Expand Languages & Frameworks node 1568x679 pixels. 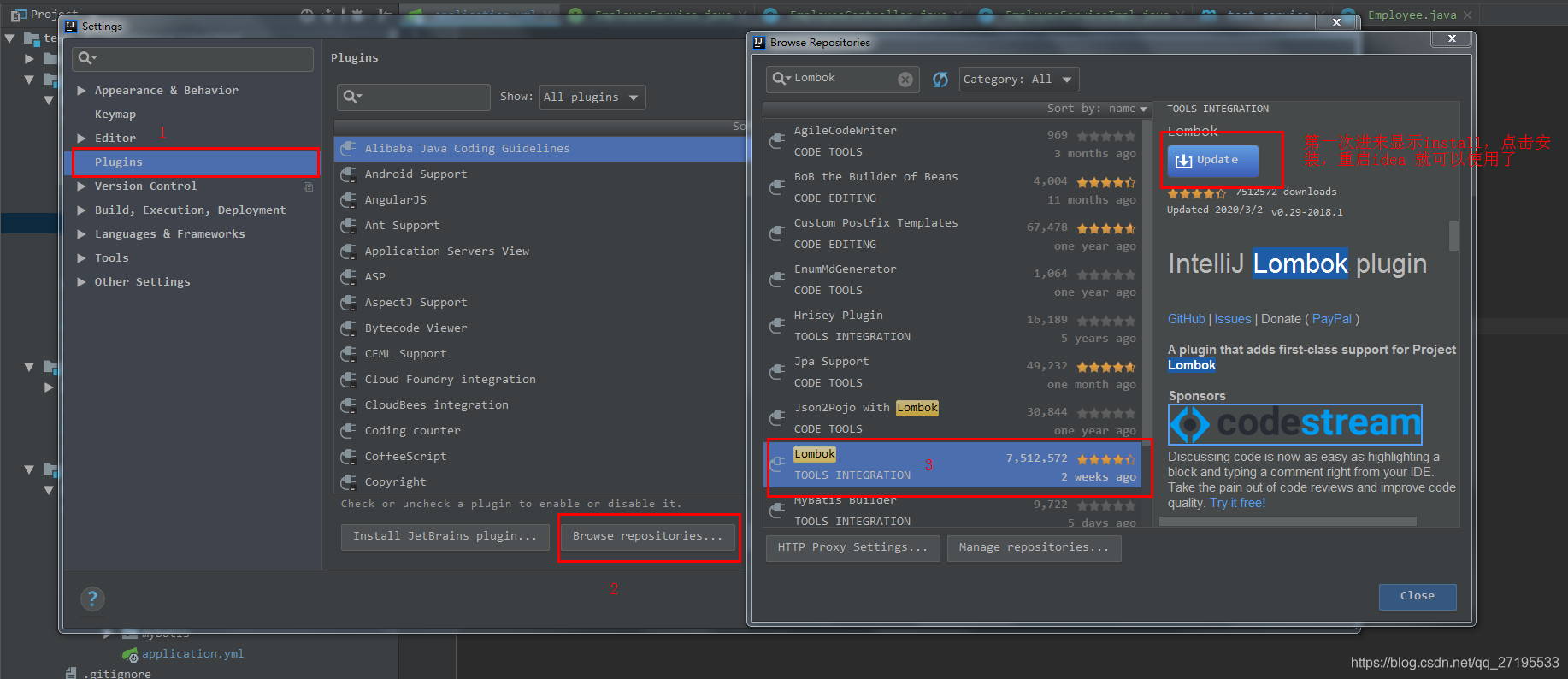(81, 234)
